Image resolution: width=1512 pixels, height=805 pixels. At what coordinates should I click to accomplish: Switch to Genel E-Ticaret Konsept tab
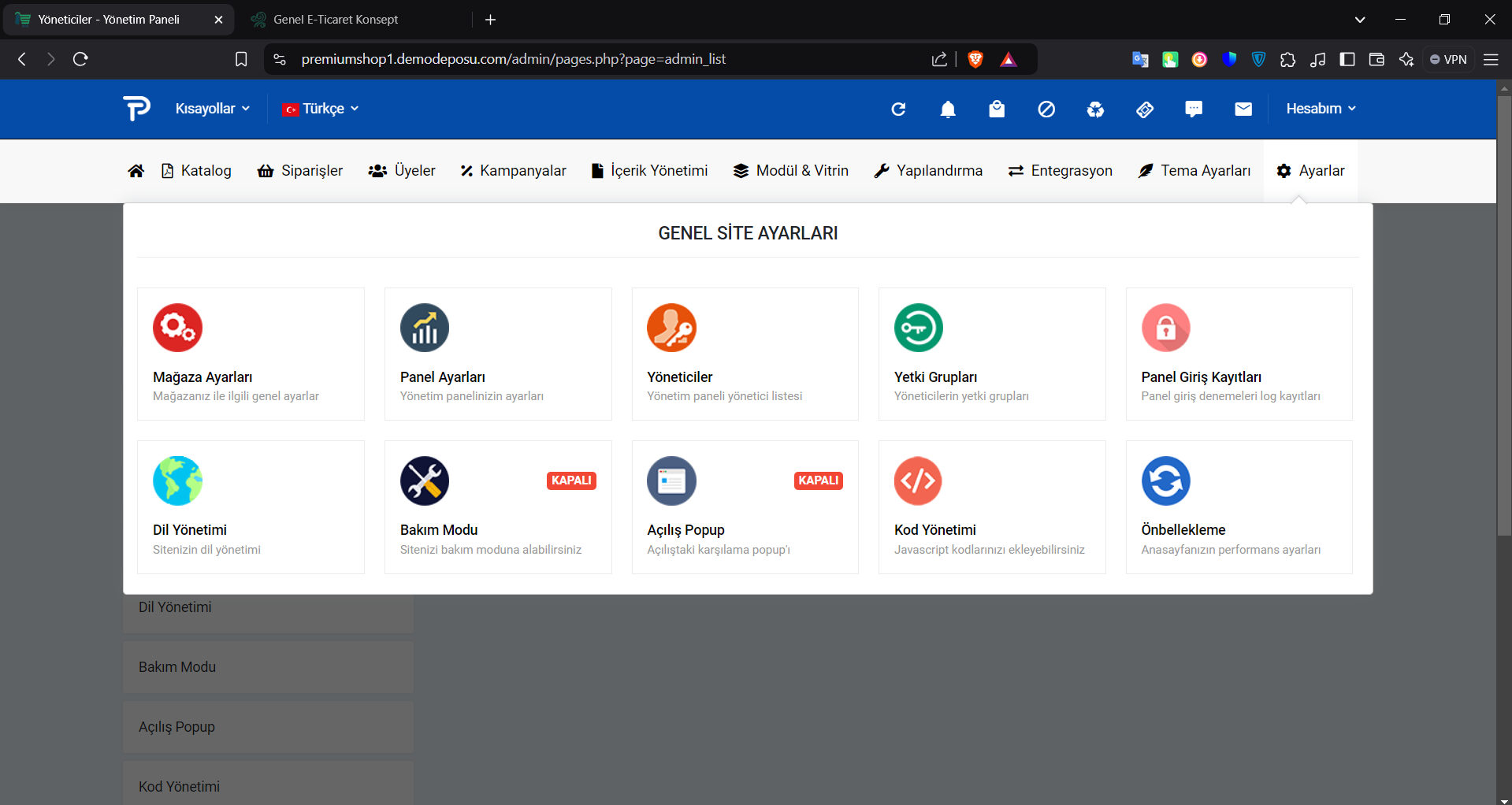click(x=336, y=20)
